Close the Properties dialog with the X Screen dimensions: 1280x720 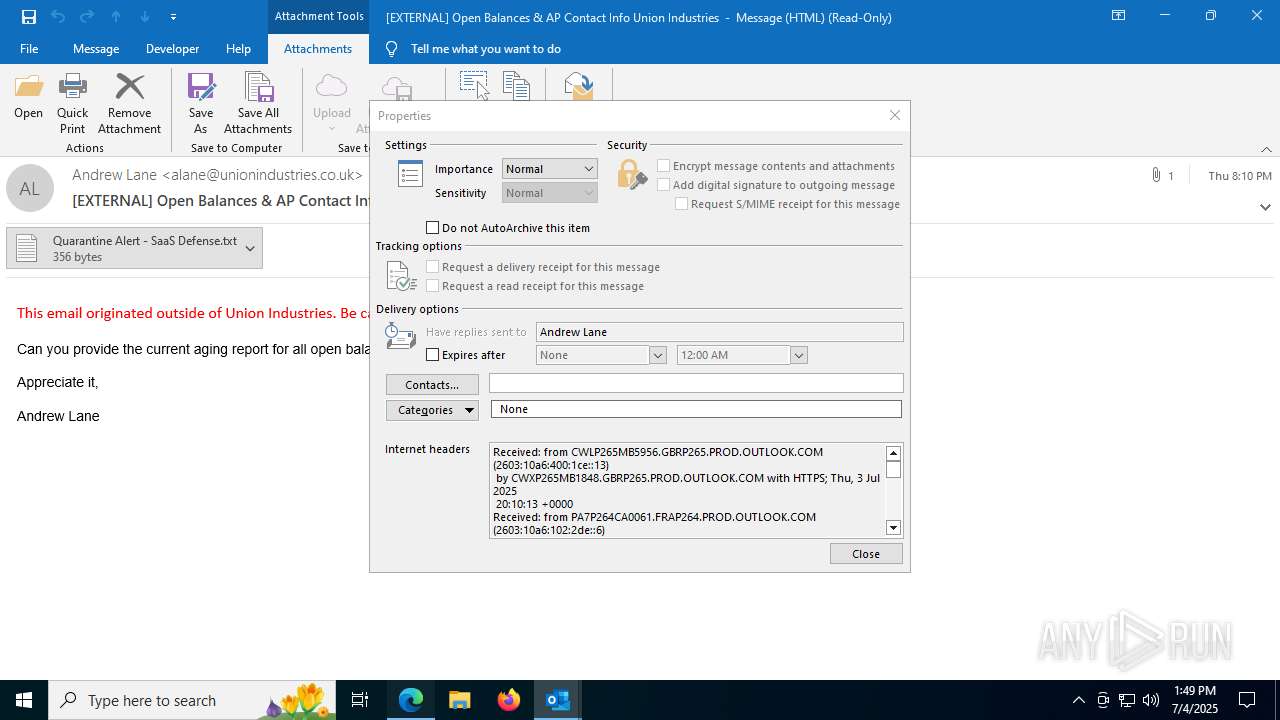[895, 115]
